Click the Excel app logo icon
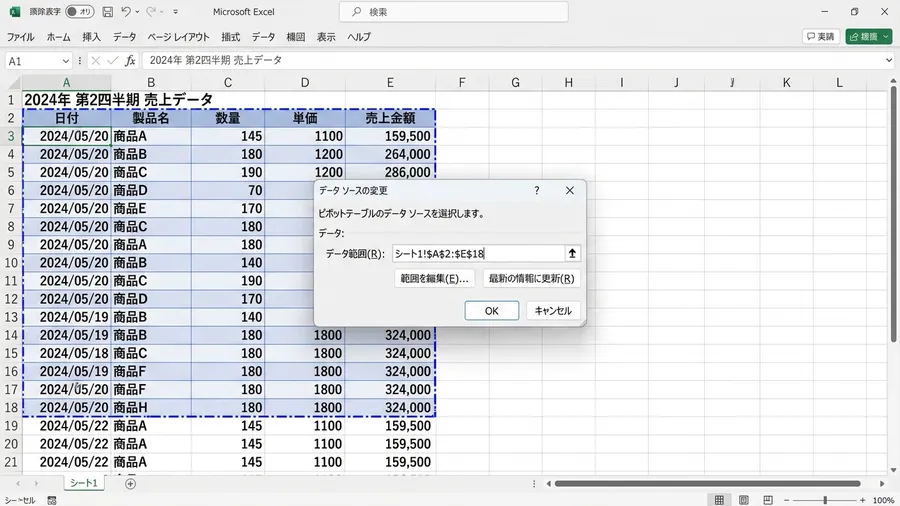Viewport: 900px width, 506px height. (15, 11)
